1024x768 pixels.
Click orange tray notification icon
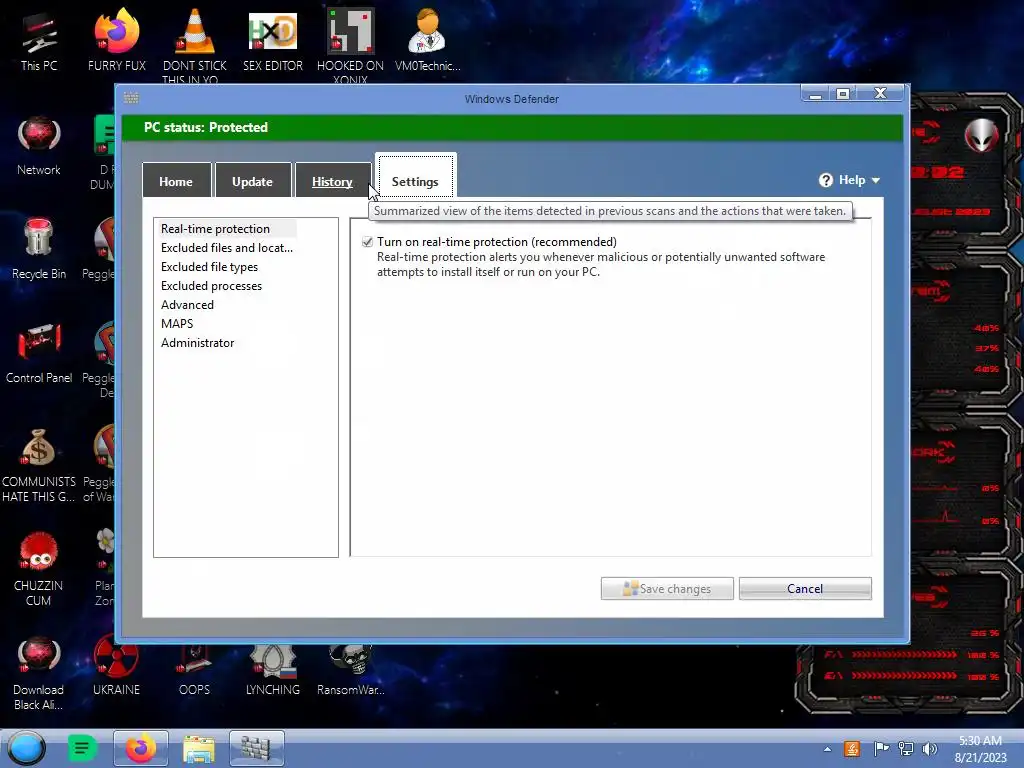tap(852, 749)
